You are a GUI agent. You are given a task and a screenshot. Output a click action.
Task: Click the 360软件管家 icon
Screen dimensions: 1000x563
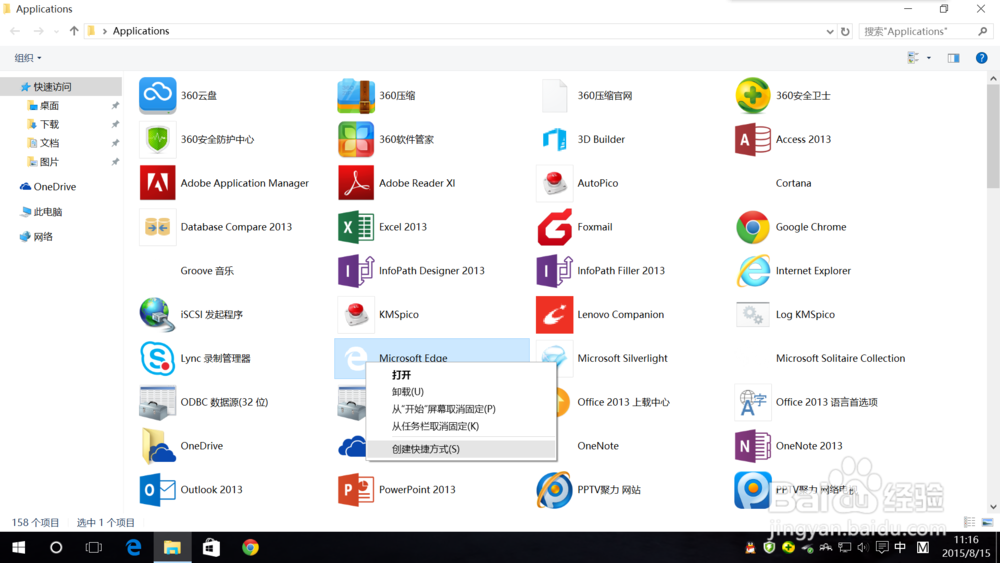(356, 139)
